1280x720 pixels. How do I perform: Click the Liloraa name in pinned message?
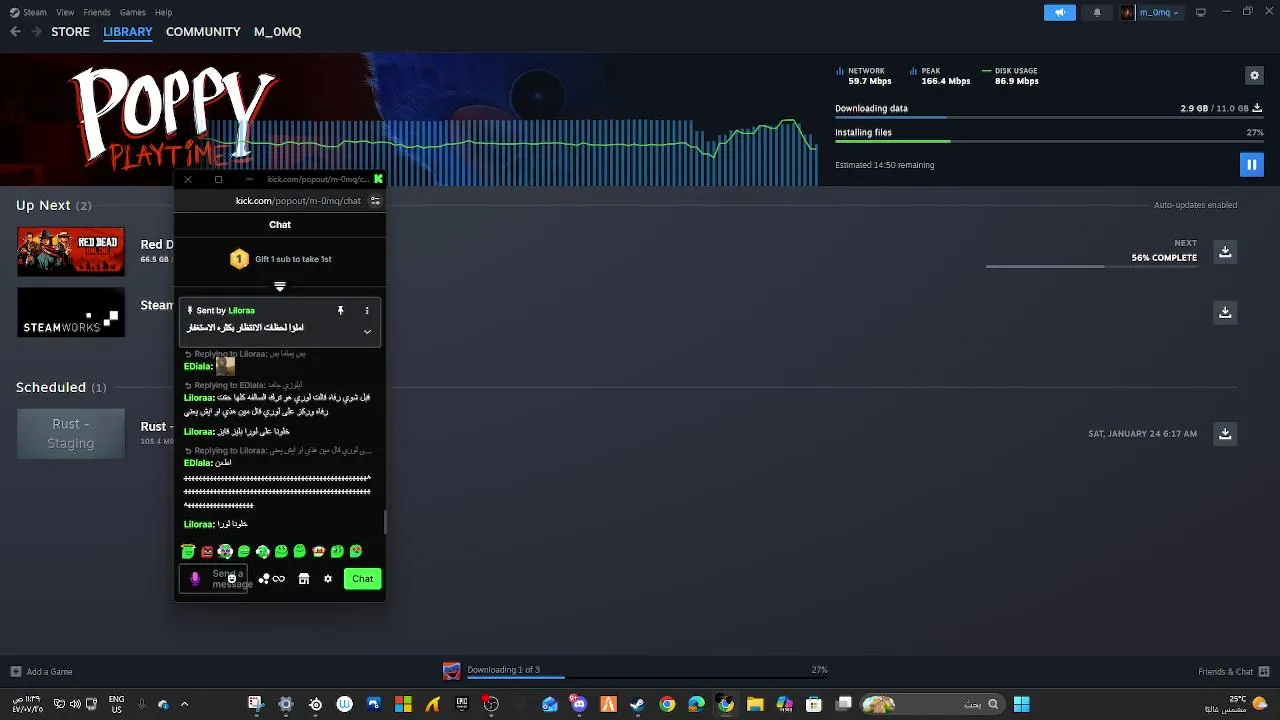click(241, 311)
